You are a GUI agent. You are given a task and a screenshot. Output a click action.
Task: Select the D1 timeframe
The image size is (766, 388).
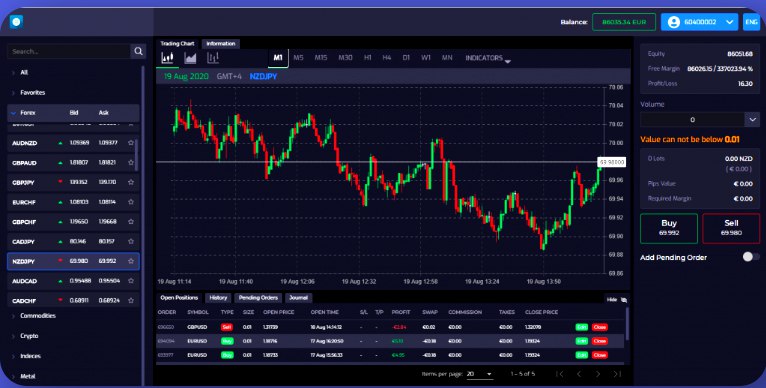point(406,58)
